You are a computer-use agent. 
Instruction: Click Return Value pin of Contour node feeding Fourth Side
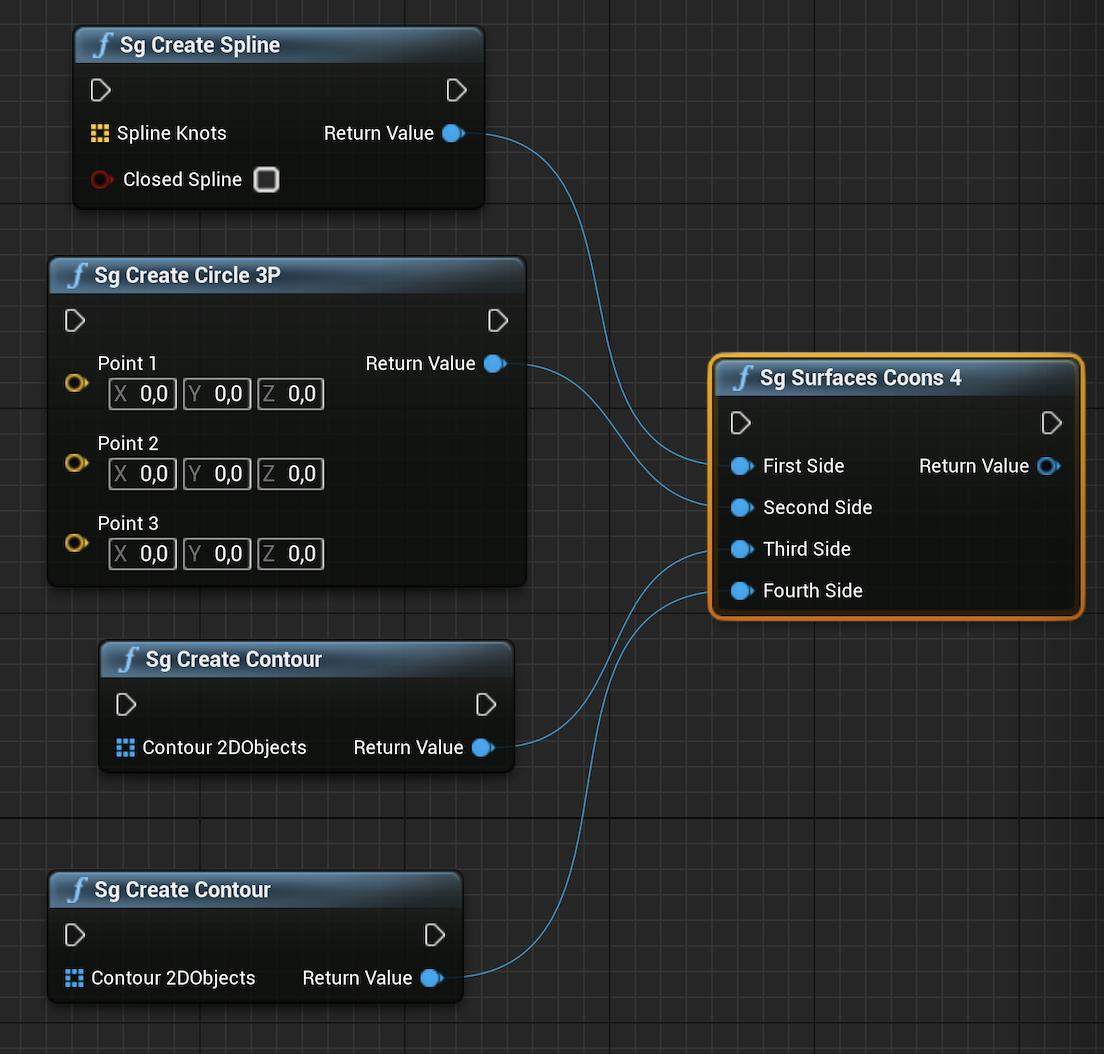point(432,978)
